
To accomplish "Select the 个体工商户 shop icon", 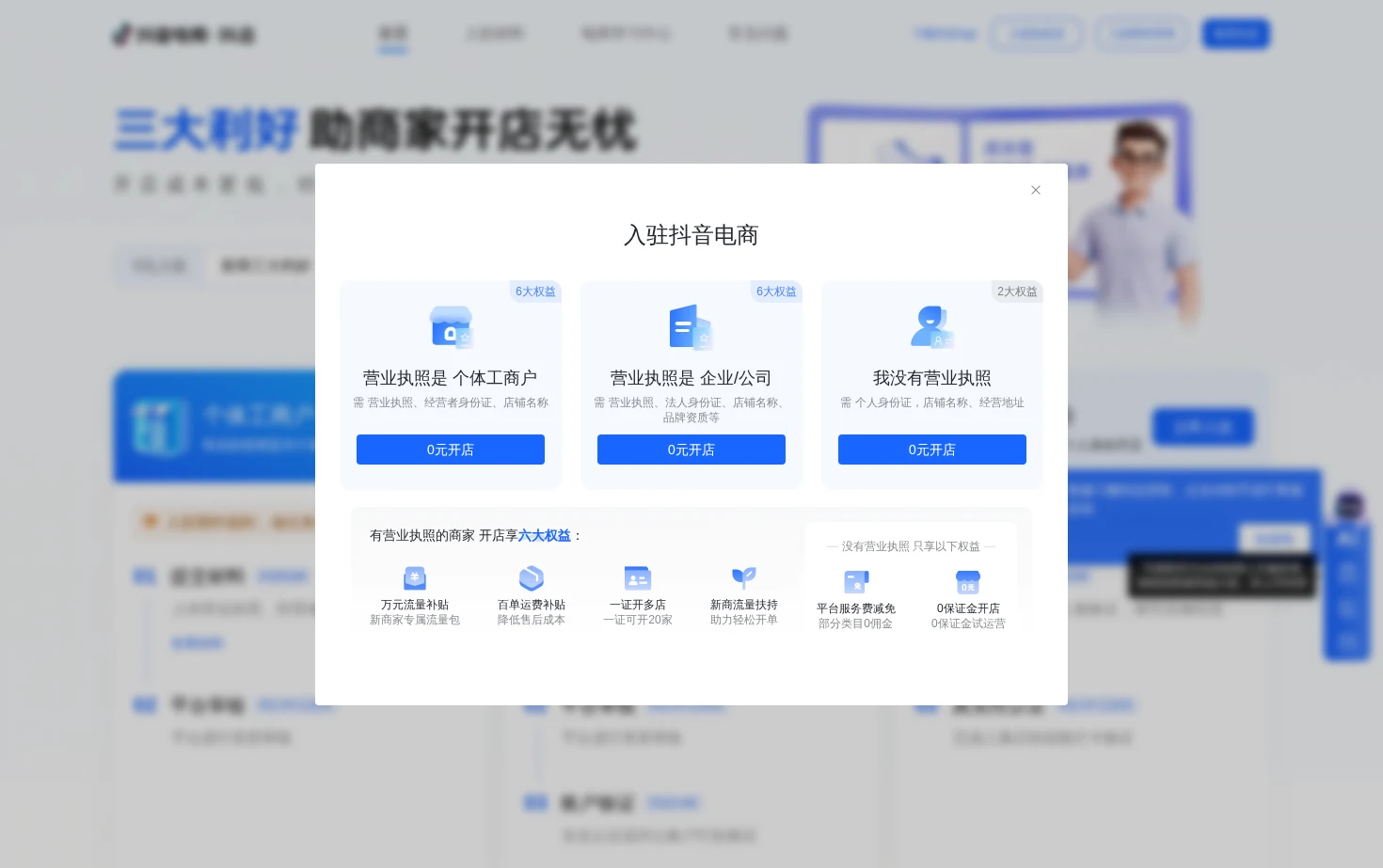I will coord(451,327).
